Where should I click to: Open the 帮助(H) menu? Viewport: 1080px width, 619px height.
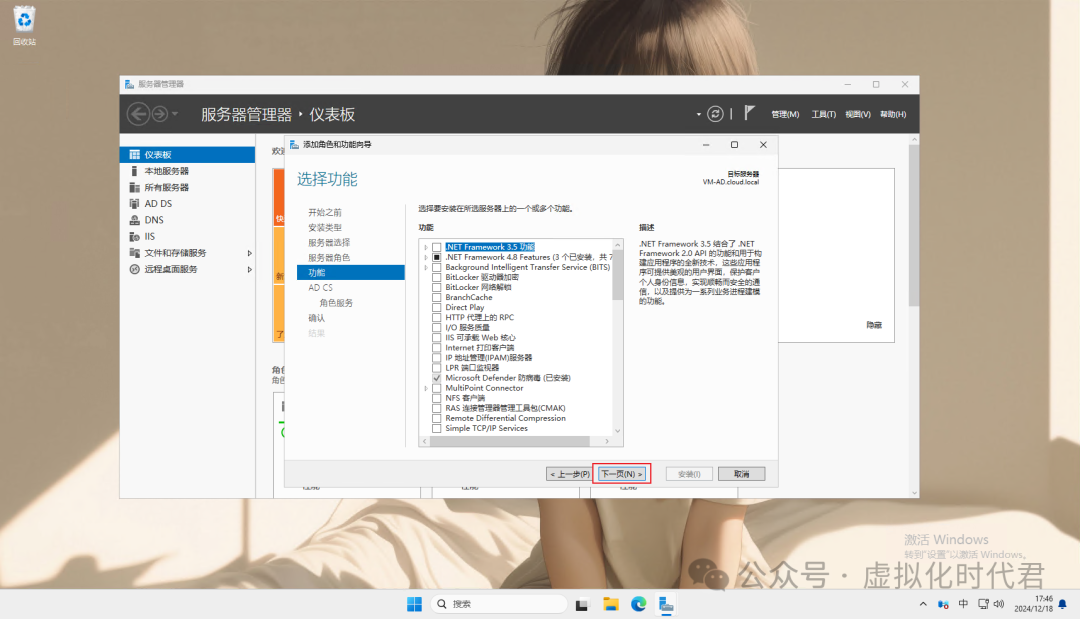point(893,114)
